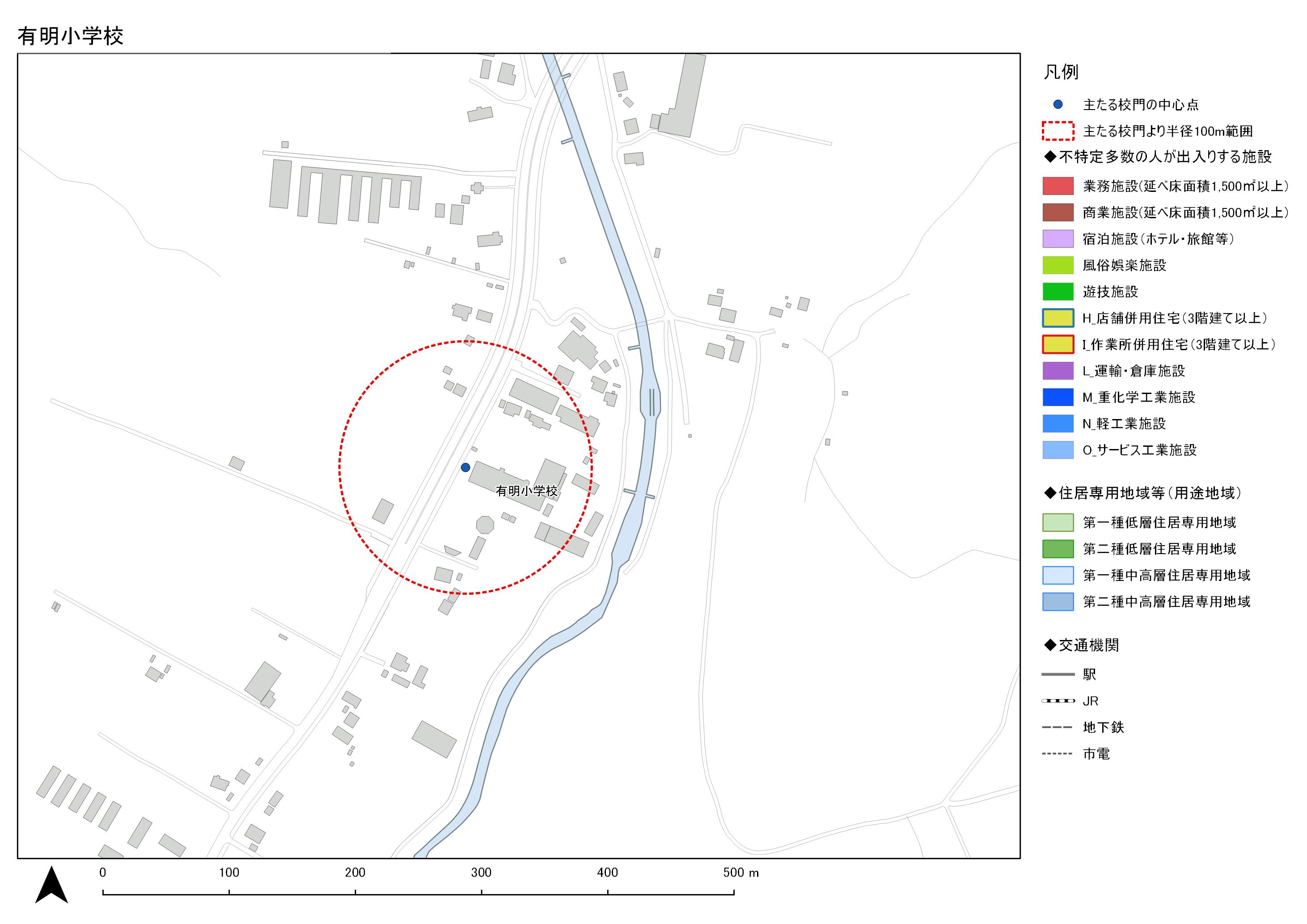Click the 200 mark on scale bar

click(355, 873)
